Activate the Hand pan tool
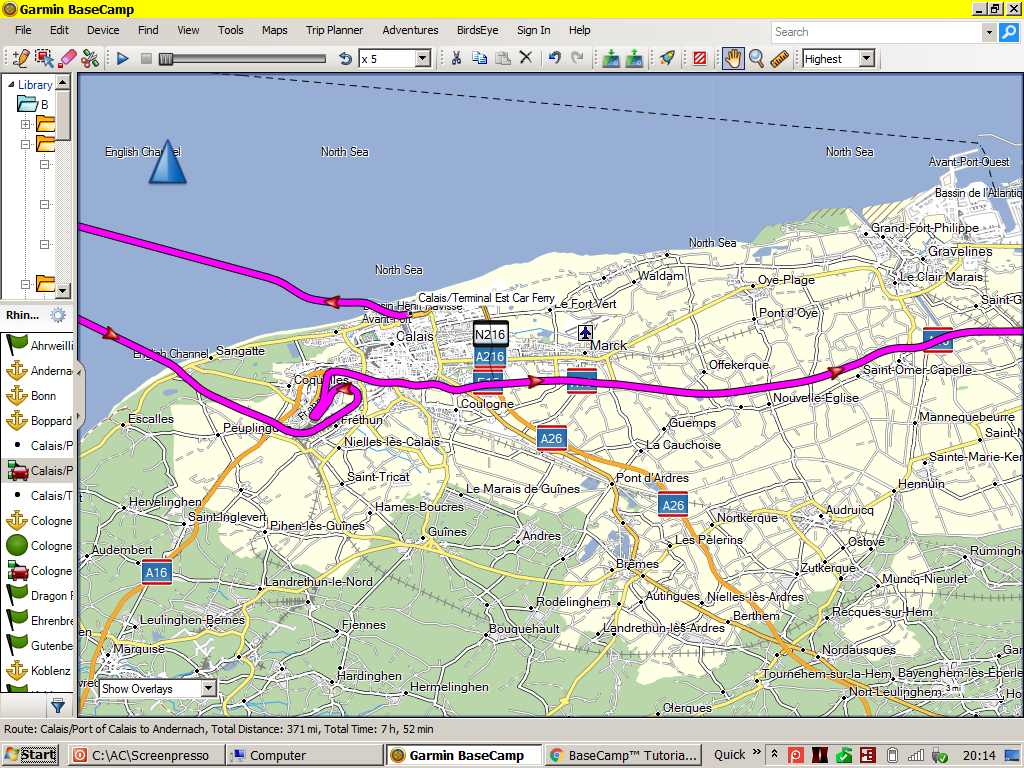 pyautogui.click(x=733, y=58)
